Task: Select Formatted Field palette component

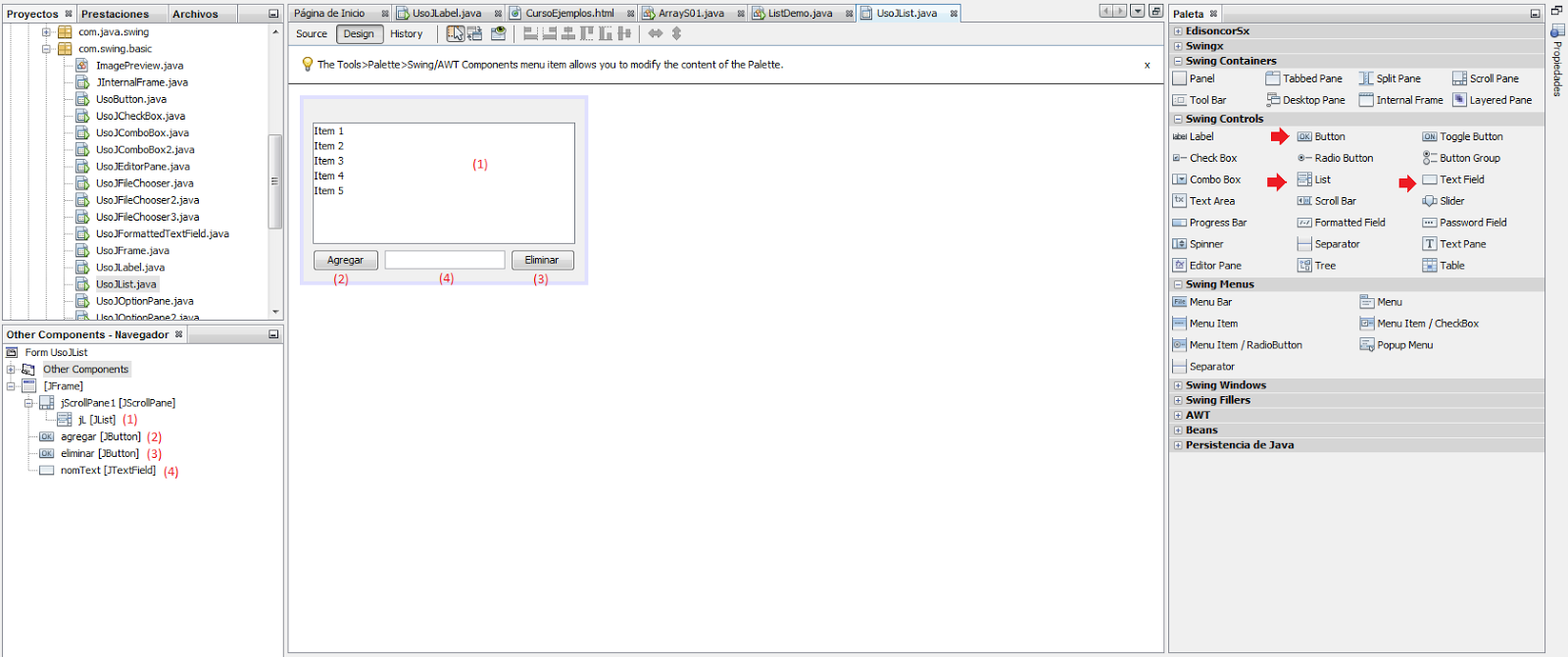Action: tap(1341, 223)
